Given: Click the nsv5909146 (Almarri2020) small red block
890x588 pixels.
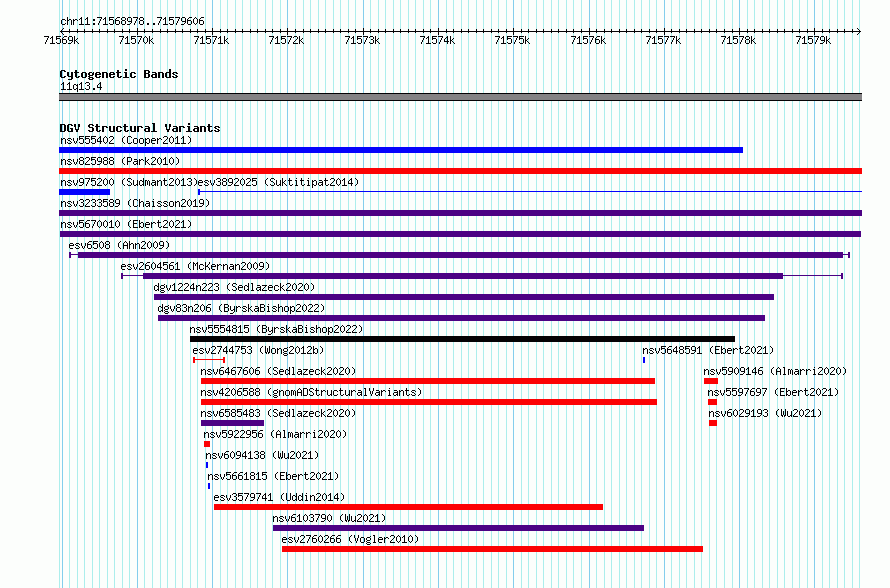Looking at the screenshot, I should click(711, 381).
